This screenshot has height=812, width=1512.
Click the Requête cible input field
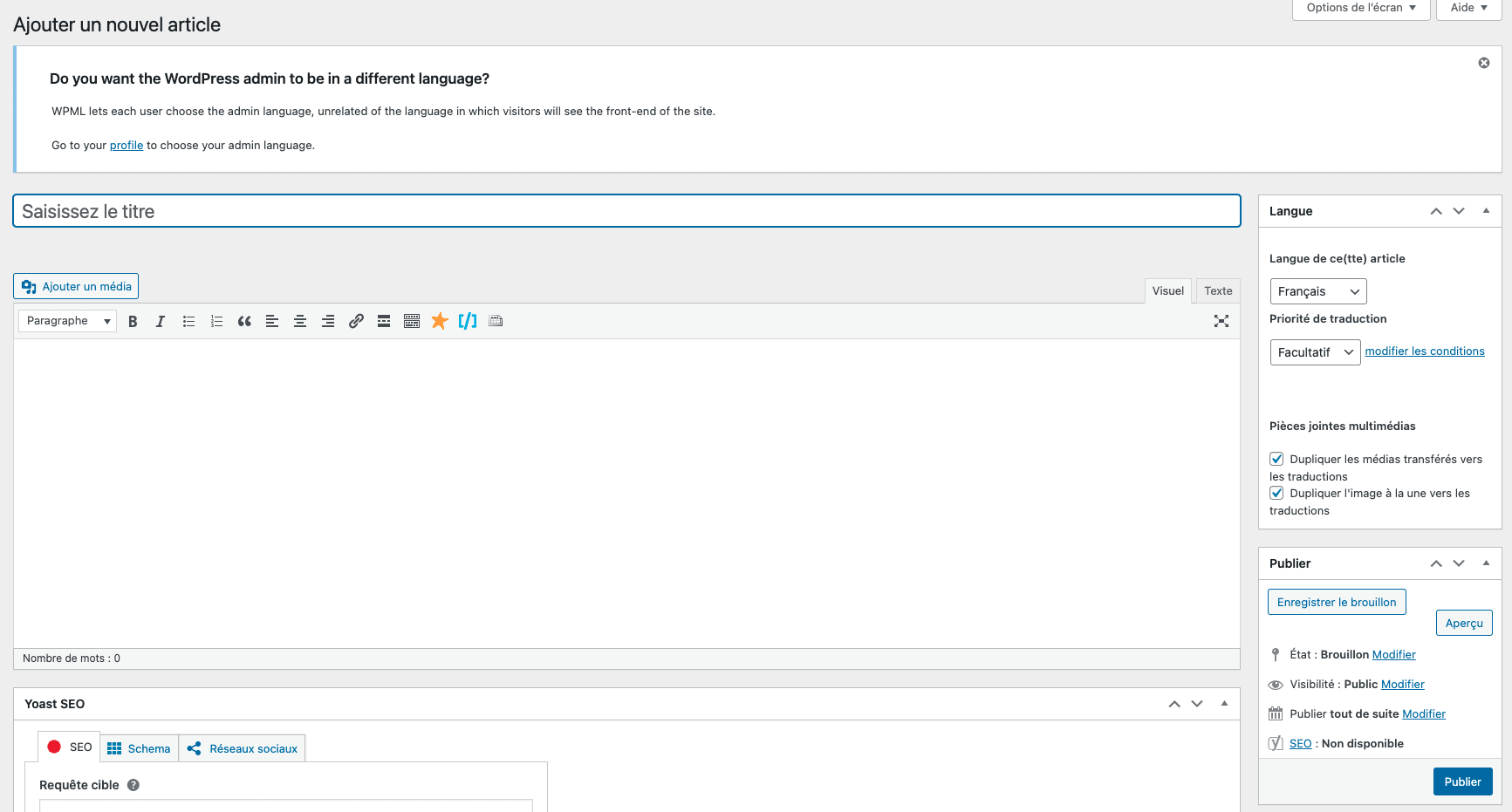tap(286, 806)
